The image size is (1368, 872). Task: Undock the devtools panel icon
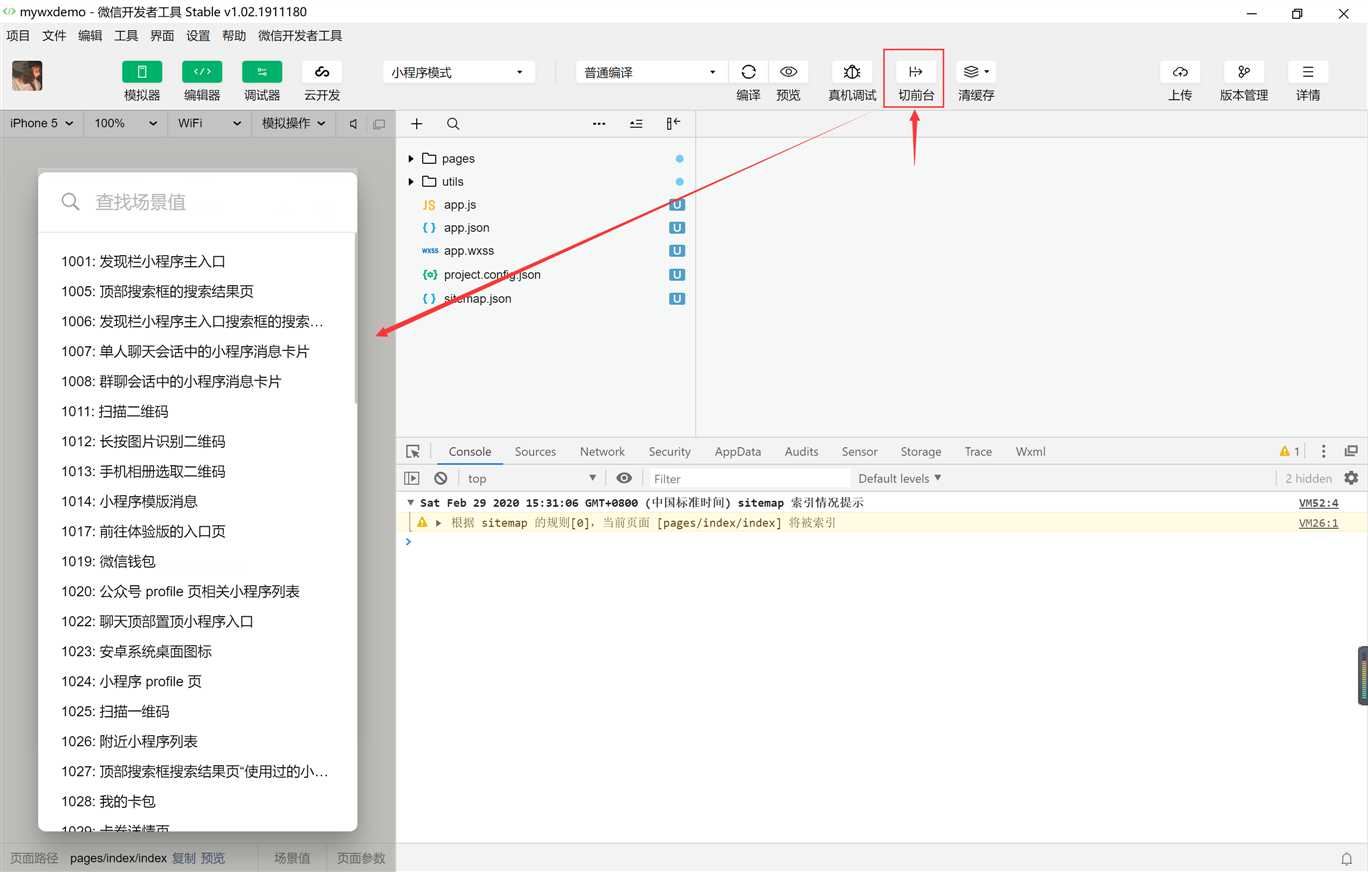1351,452
